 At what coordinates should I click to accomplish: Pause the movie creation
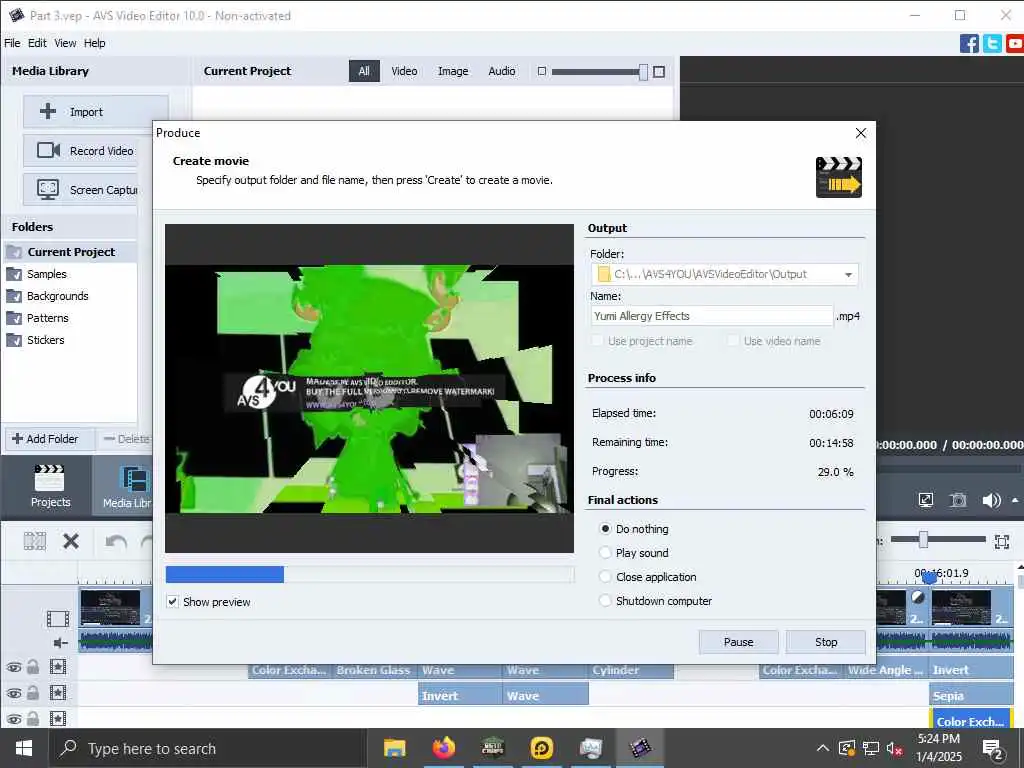point(738,642)
